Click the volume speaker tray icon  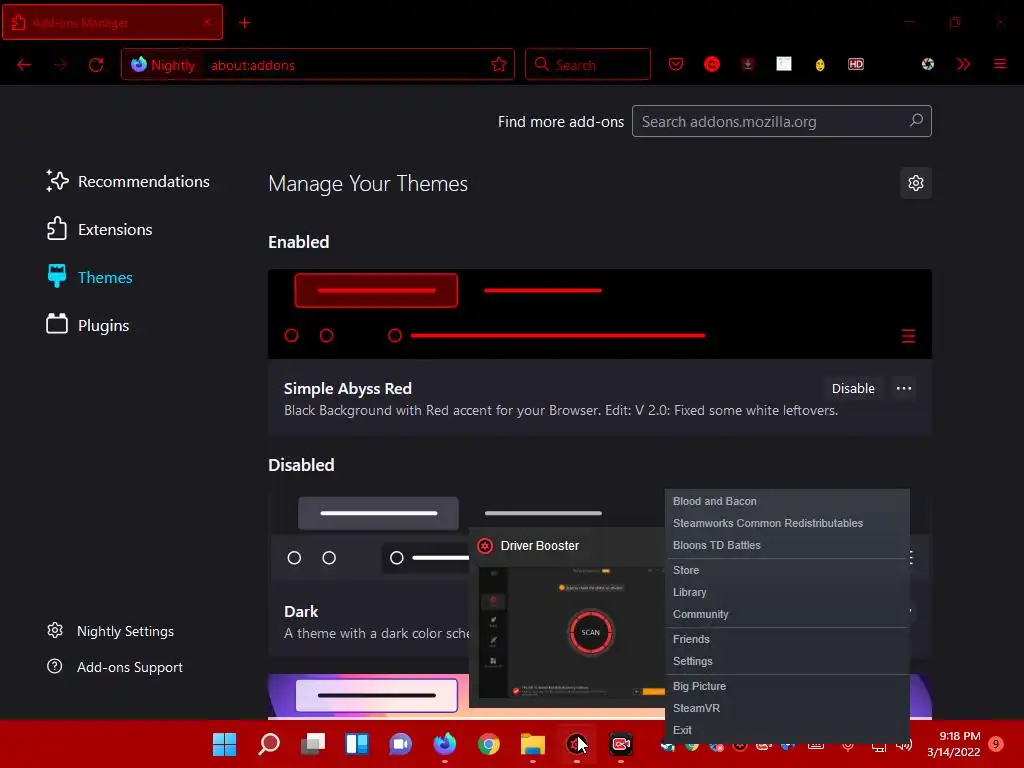coord(904,745)
